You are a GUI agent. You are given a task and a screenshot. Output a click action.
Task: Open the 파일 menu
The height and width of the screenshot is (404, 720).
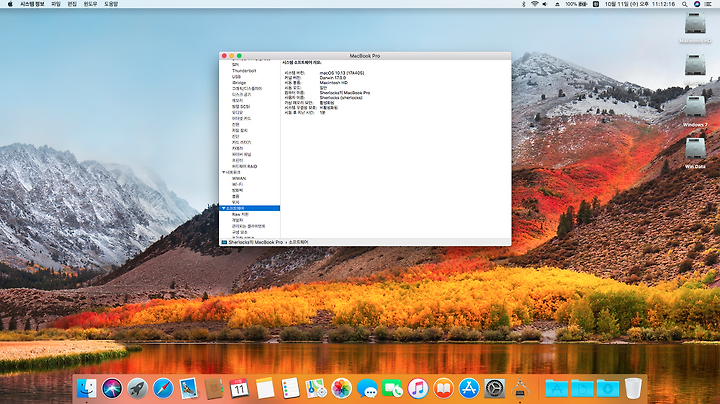point(56,4)
